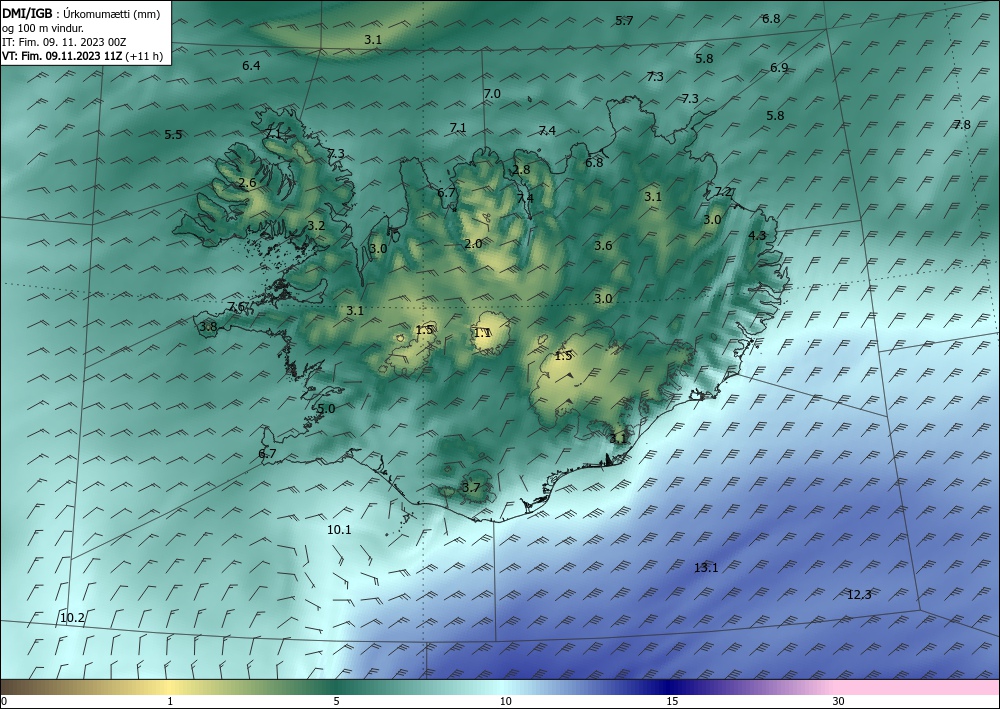Select the 3.6 value in the northeast highlands
The height and width of the screenshot is (709, 1000).
coord(603,245)
